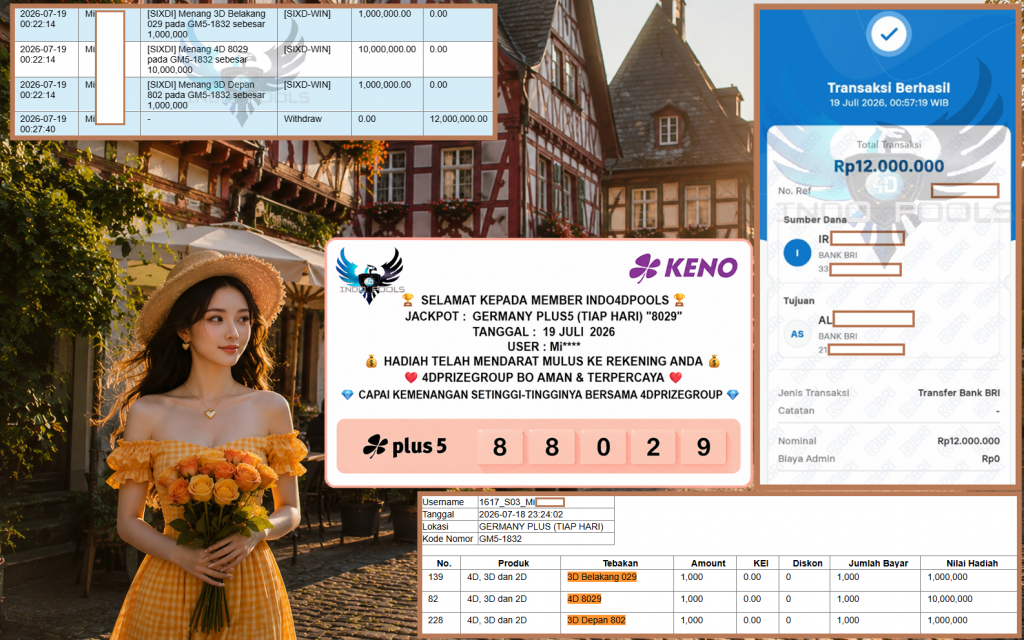
Task: Click the "Jumlah Bayar" column header
Action: coord(878,563)
